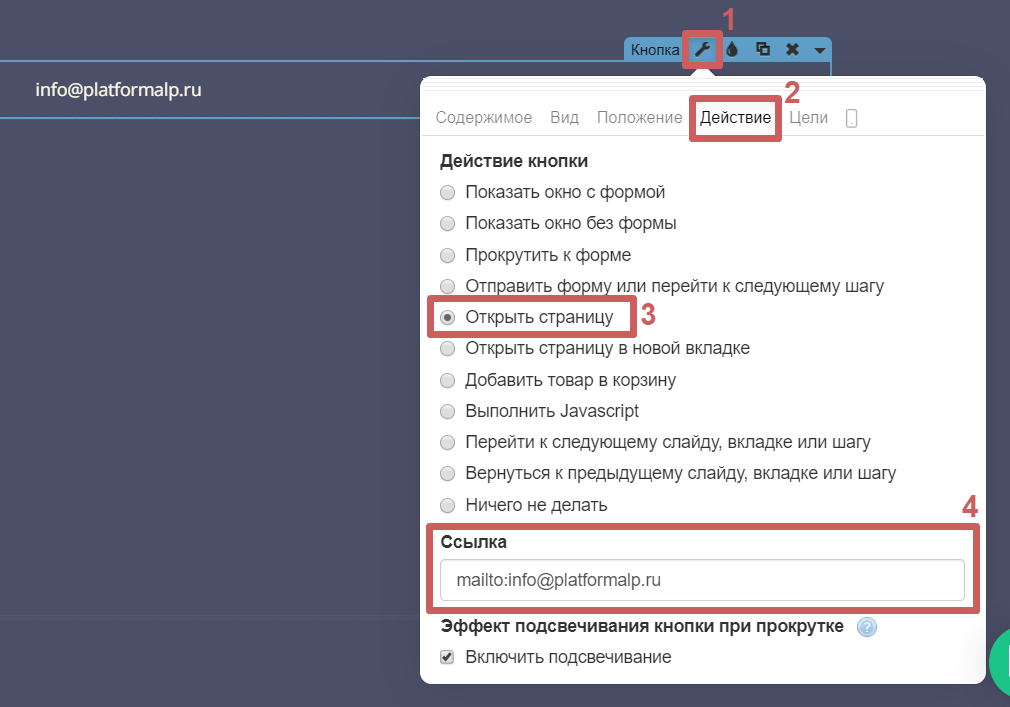Image resolution: width=1010 pixels, height=707 pixels.
Task: Select 'Выполнить Javascript' radio option
Action: click(x=448, y=411)
